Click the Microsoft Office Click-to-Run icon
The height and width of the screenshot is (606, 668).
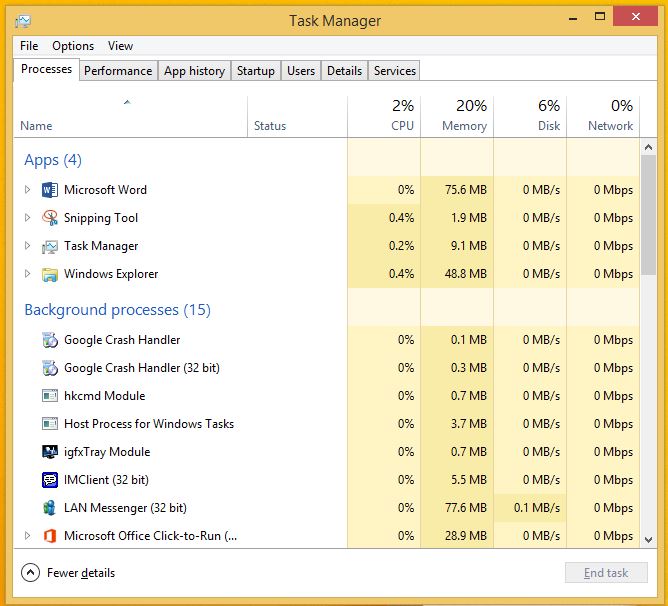point(50,536)
